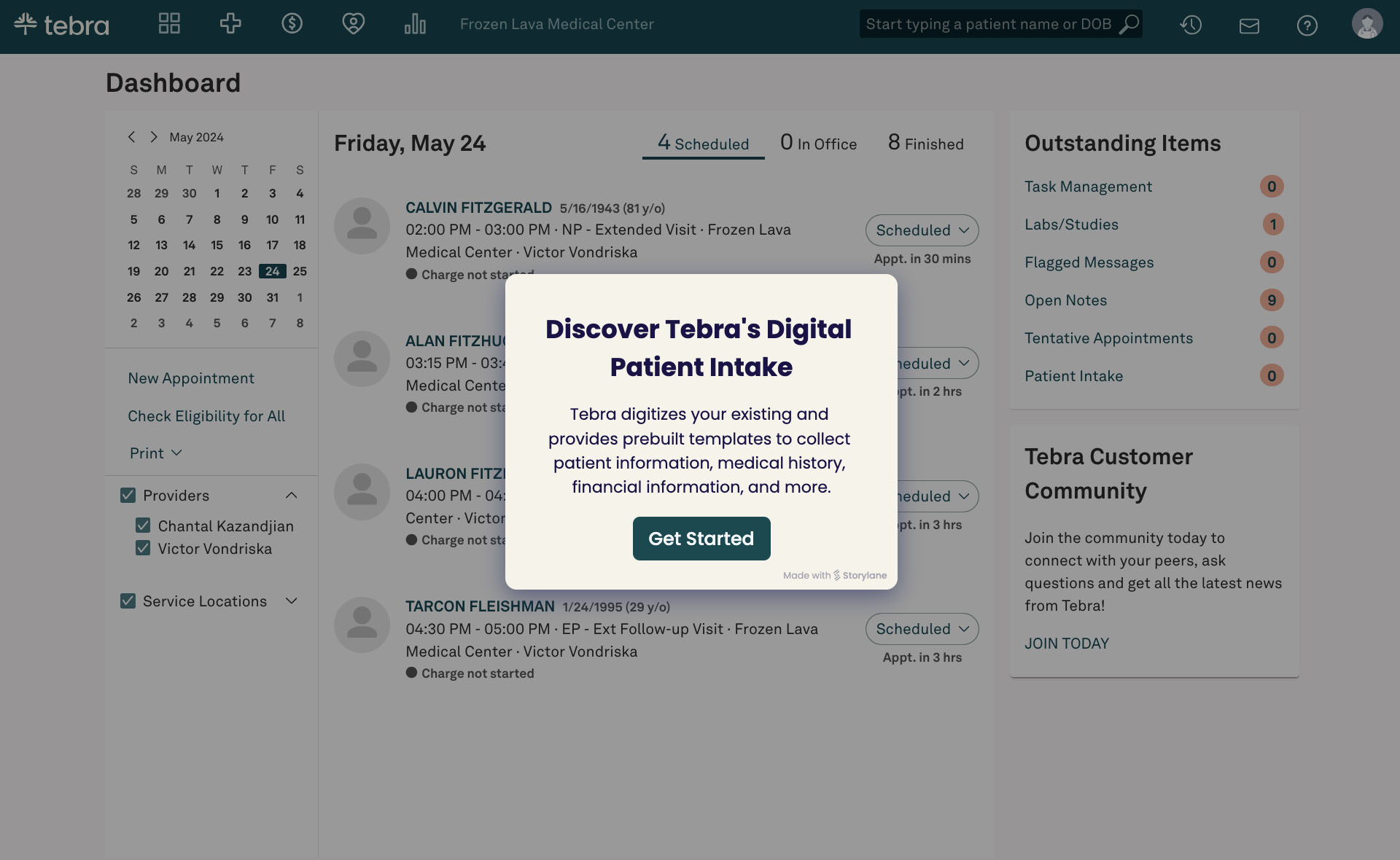Open Task Management link

[1088, 187]
